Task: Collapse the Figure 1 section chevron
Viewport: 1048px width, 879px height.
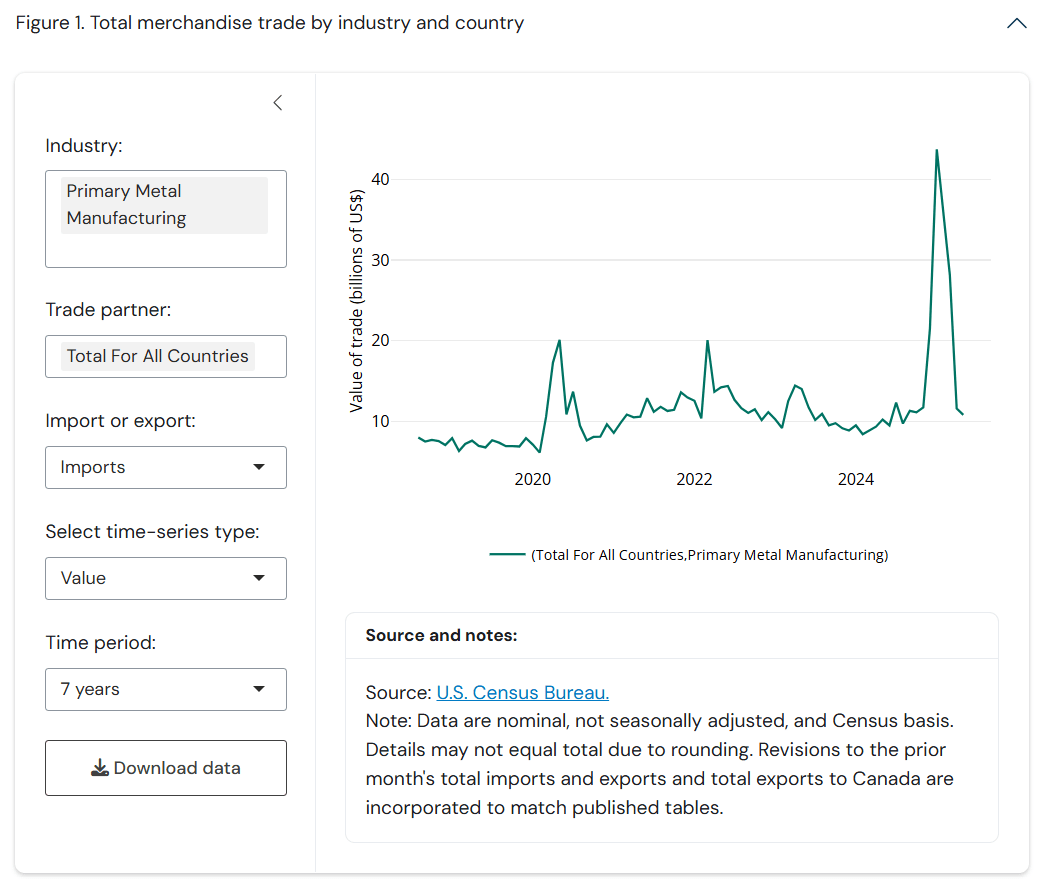Action: 1016,23
